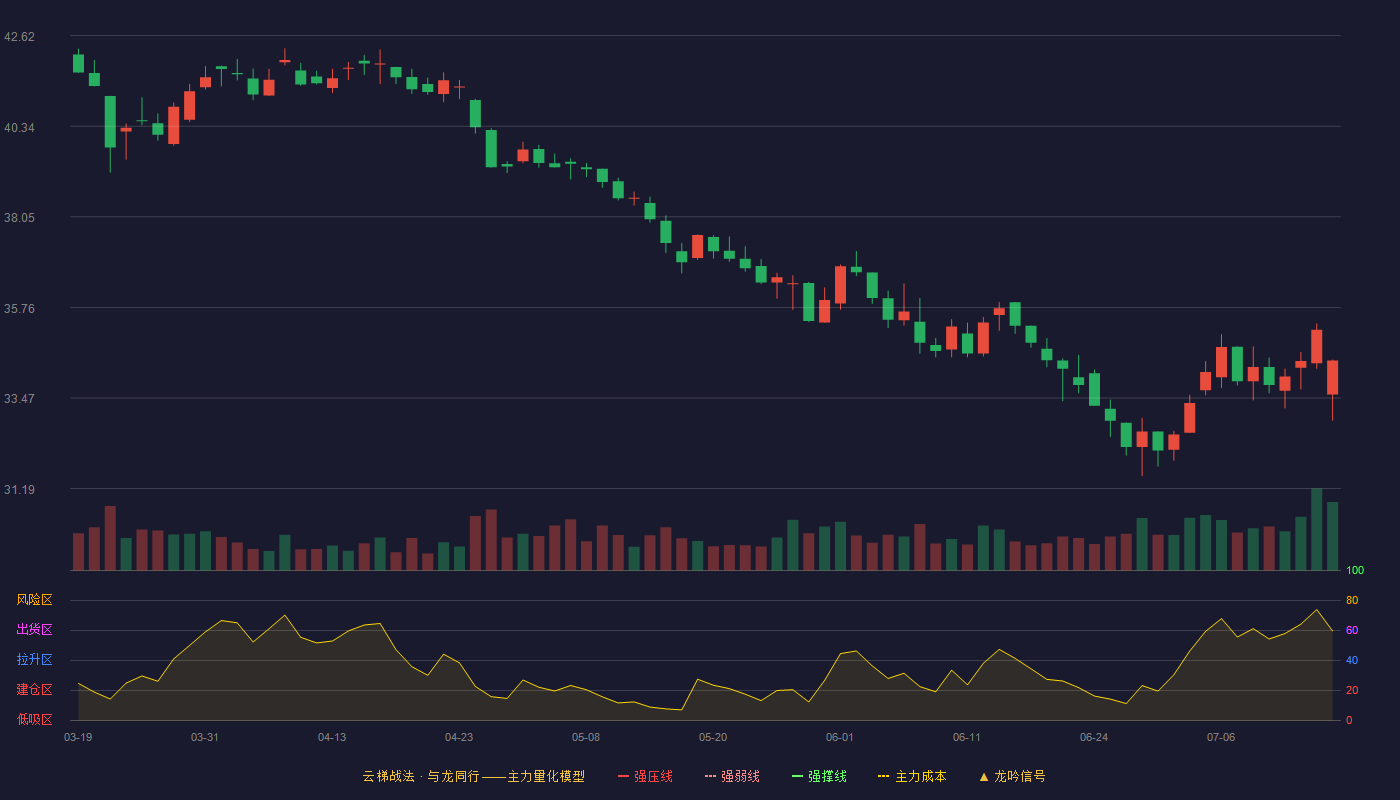Toggle the 强弱线 legend series
1400x800 pixels.
(x=732, y=776)
